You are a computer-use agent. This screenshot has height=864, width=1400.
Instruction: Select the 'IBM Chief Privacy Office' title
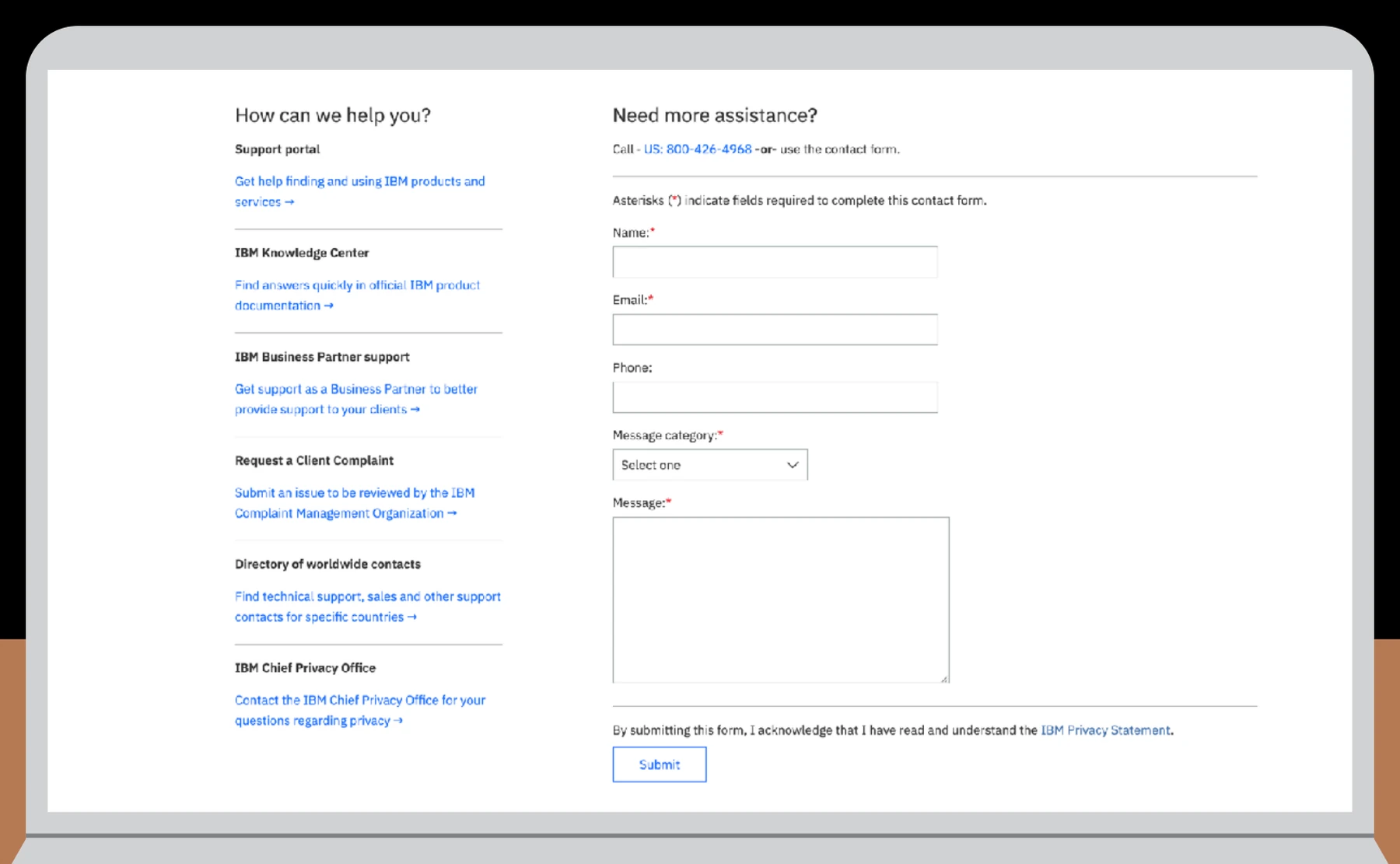click(x=305, y=668)
